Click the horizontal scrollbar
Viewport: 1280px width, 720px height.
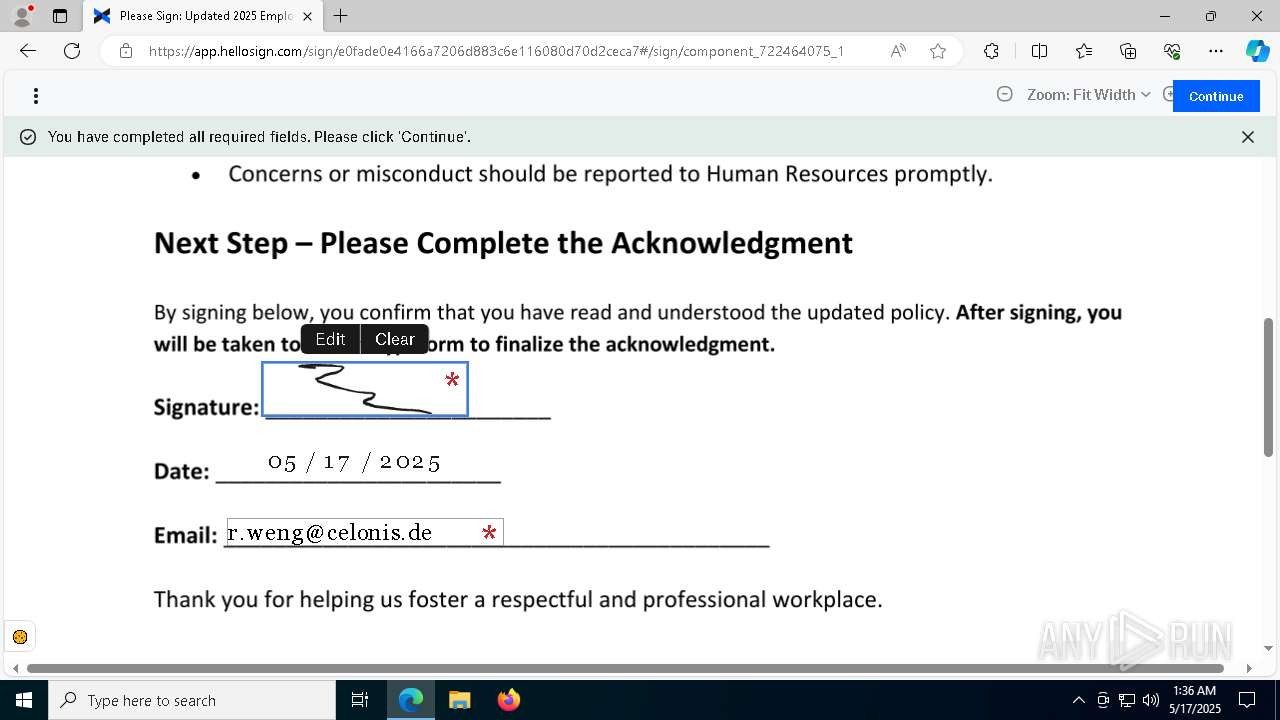625,668
